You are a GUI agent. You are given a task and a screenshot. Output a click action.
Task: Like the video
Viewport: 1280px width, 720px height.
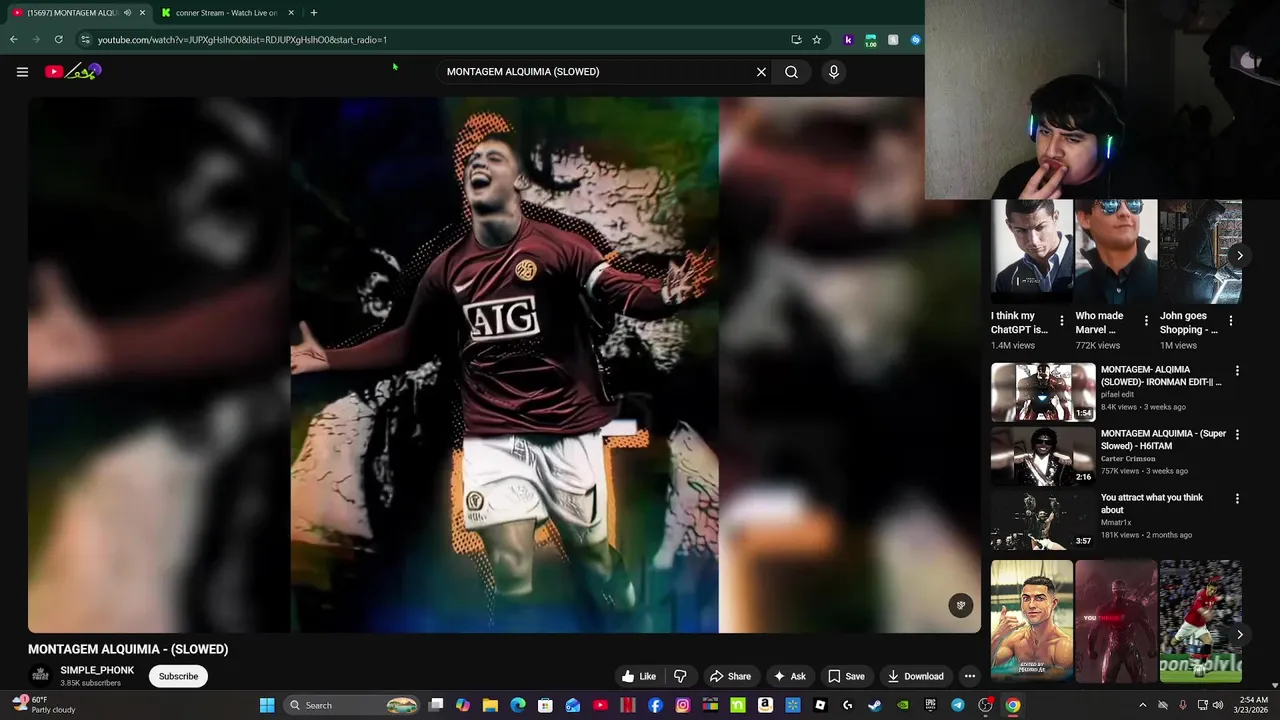638,676
